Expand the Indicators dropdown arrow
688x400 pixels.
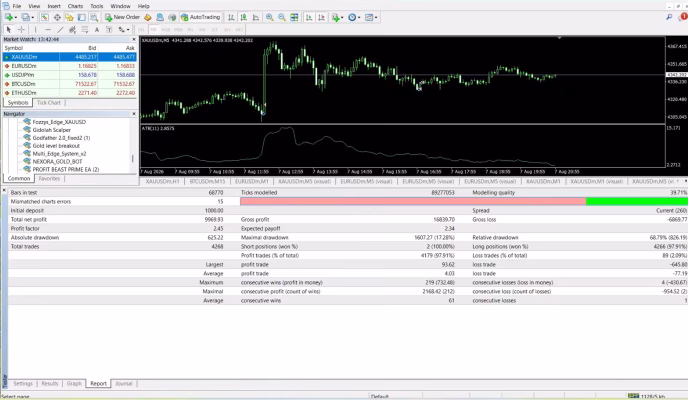342,18
